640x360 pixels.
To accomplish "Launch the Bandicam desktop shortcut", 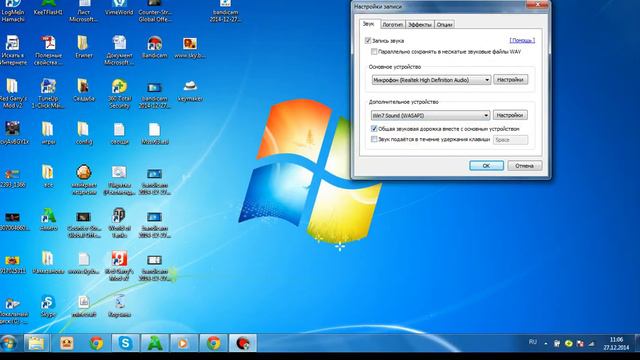I will point(154,47).
